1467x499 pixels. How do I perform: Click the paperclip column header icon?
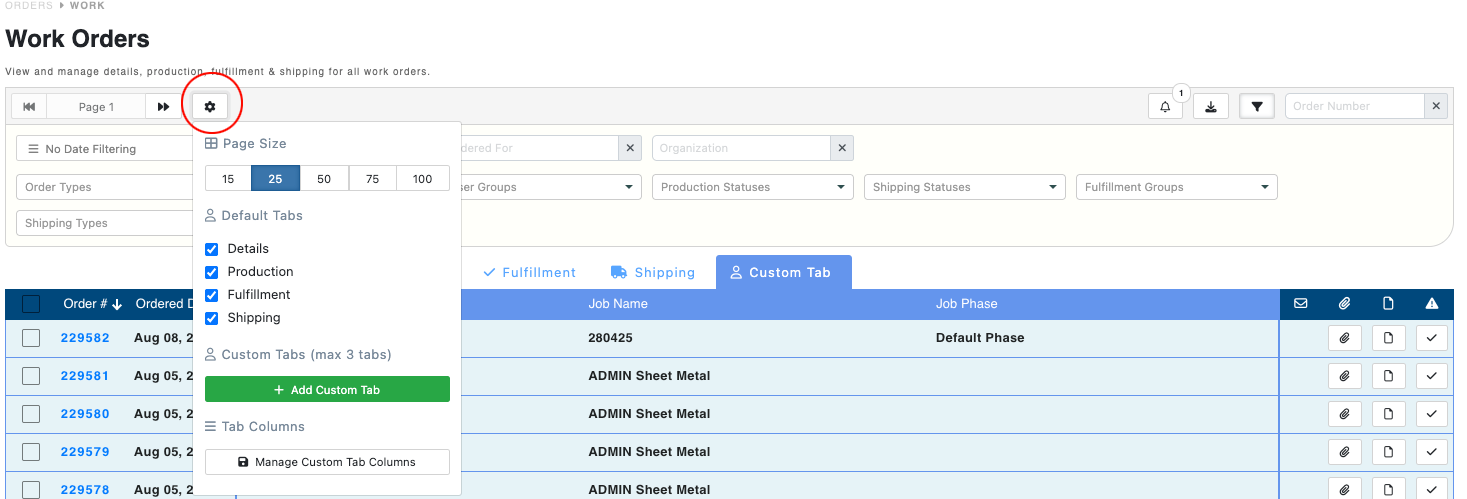pos(1345,303)
